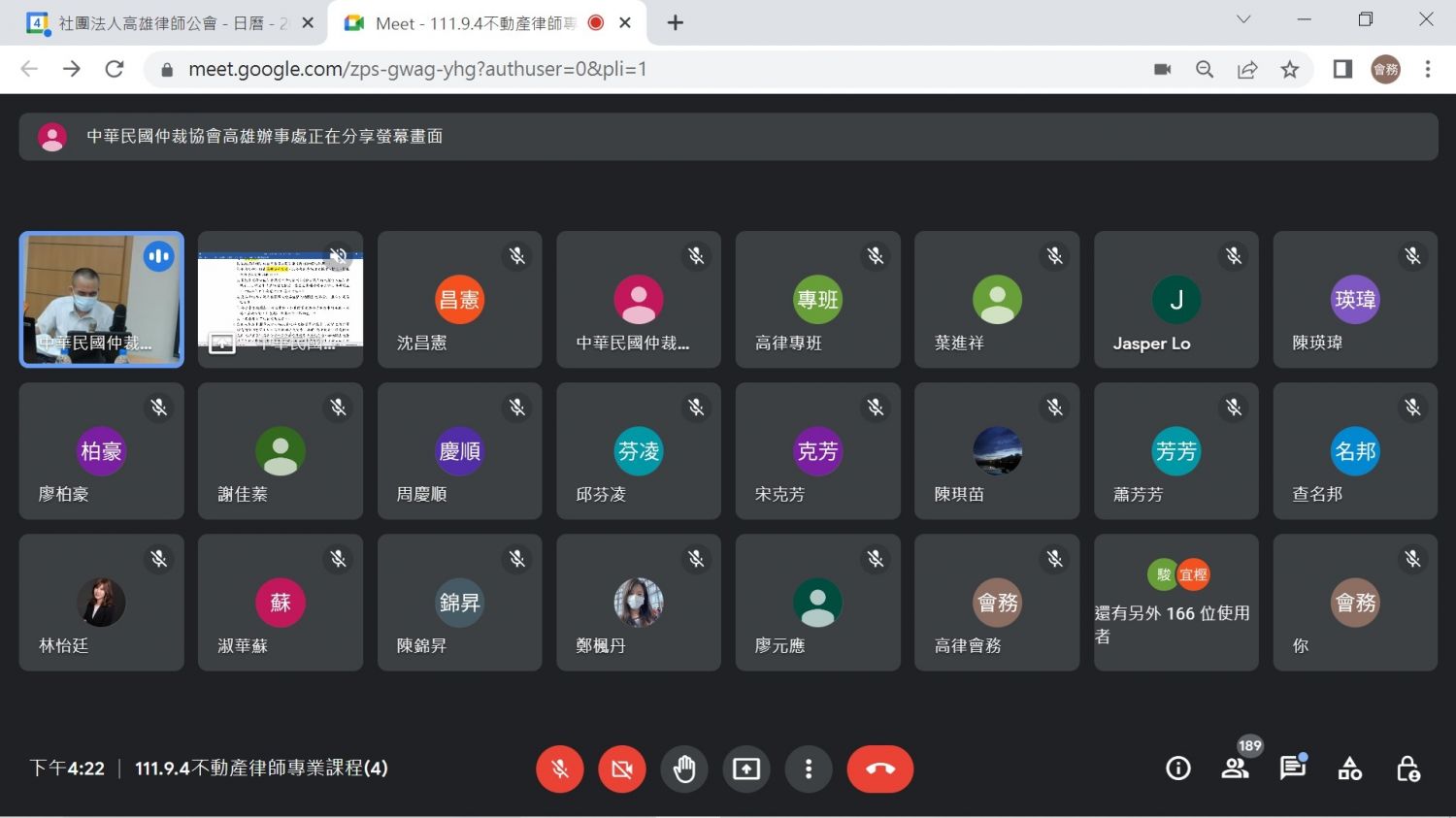Click muted mic icon on 沈昌憲 tile
The width and height of the screenshot is (1456, 818).
(x=517, y=256)
